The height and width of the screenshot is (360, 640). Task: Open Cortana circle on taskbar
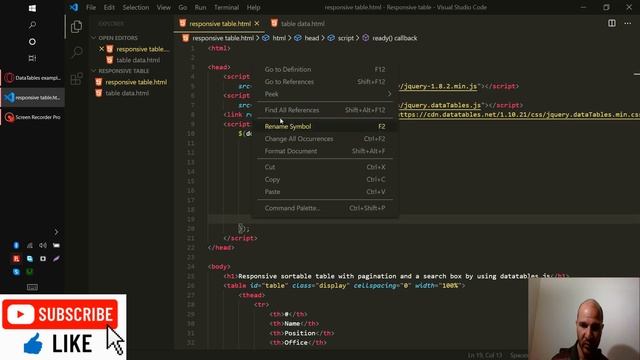point(32,42)
